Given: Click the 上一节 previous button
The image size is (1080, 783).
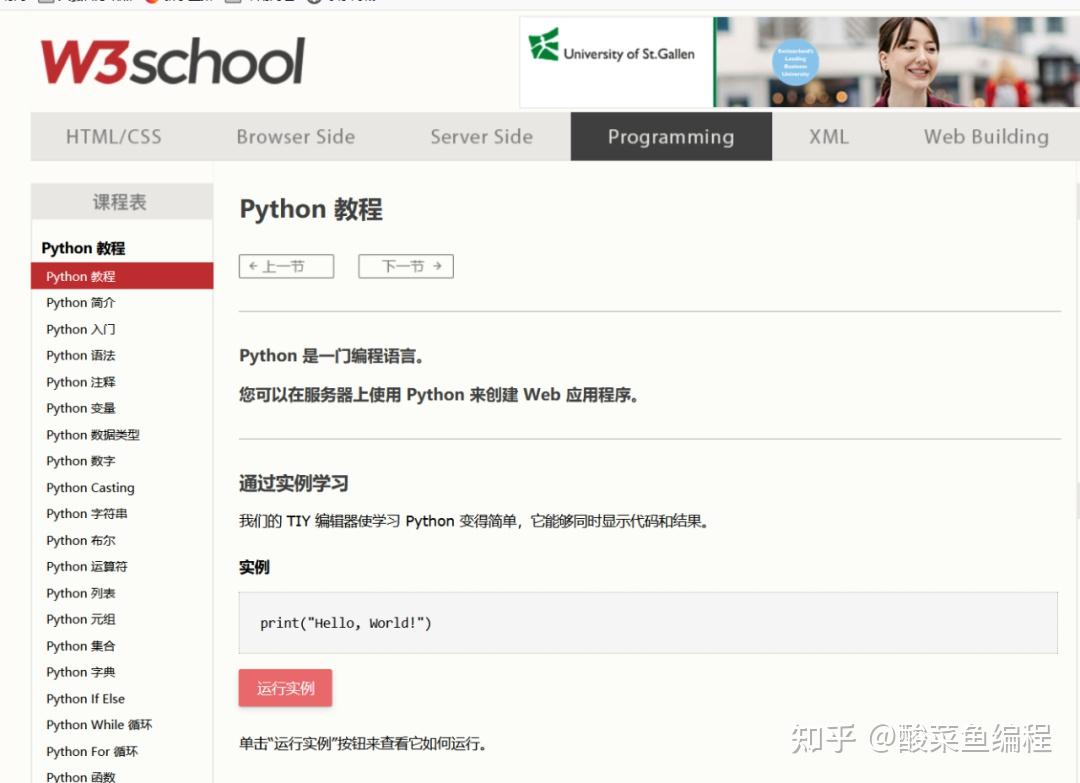Looking at the screenshot, I should click(286, 266).
